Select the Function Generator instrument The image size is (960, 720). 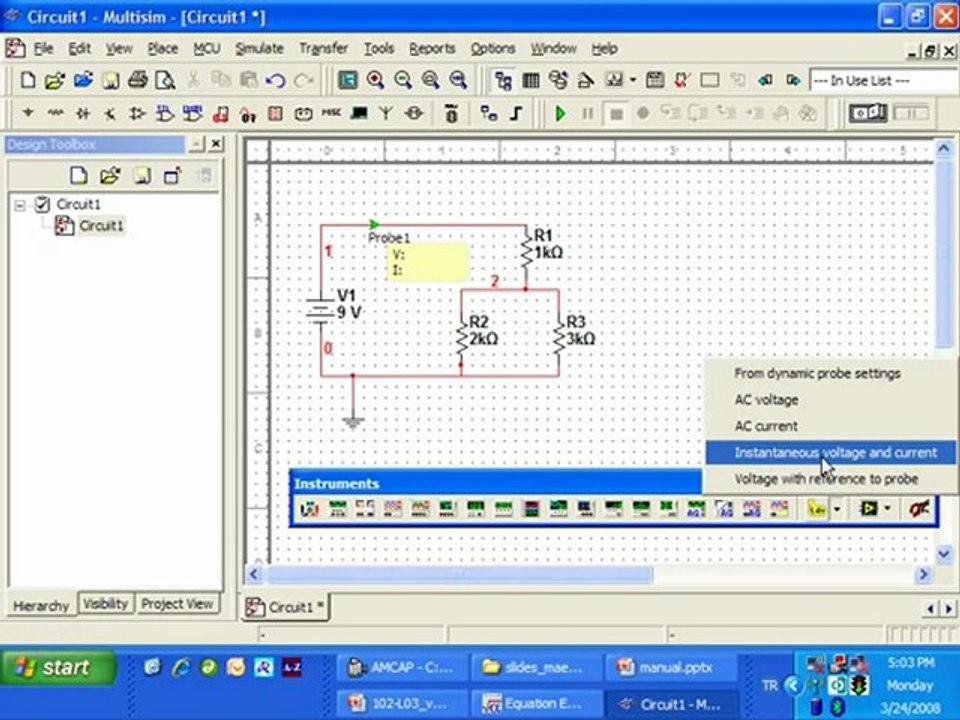click(x=337, y=508)
